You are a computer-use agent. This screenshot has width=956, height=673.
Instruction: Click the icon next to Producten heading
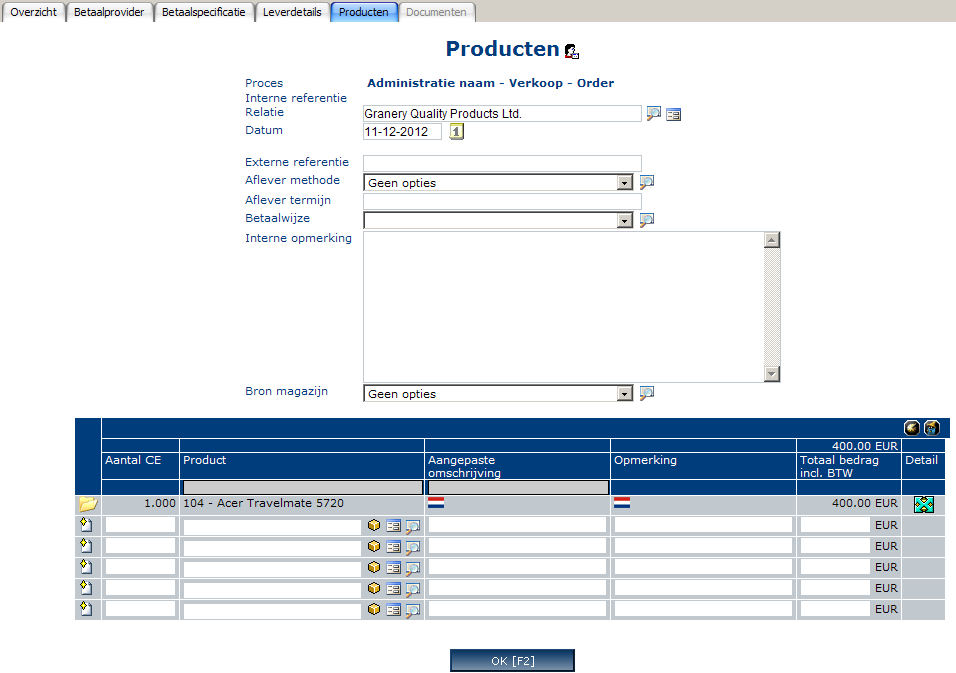[x=571, y=51]
